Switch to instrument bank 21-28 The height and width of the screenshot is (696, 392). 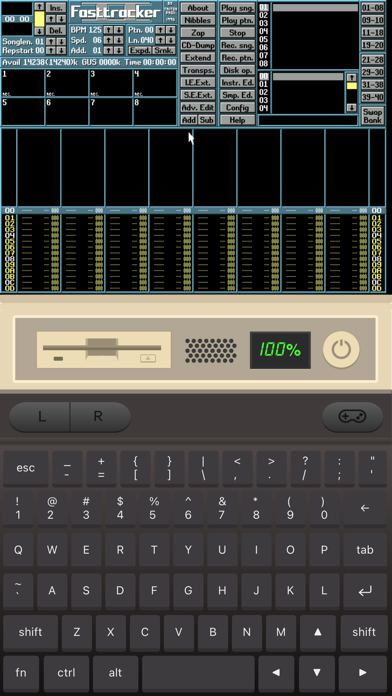point(372,60)
